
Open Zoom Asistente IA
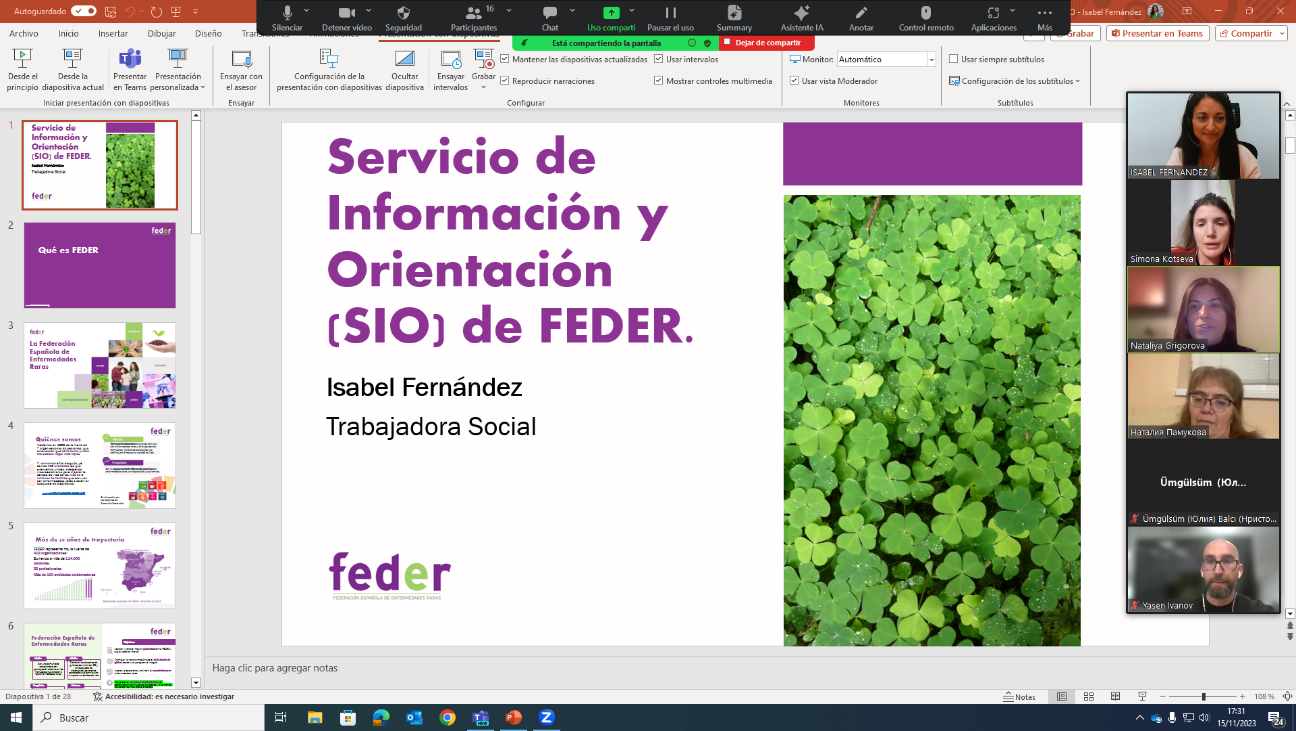point(801,13)
